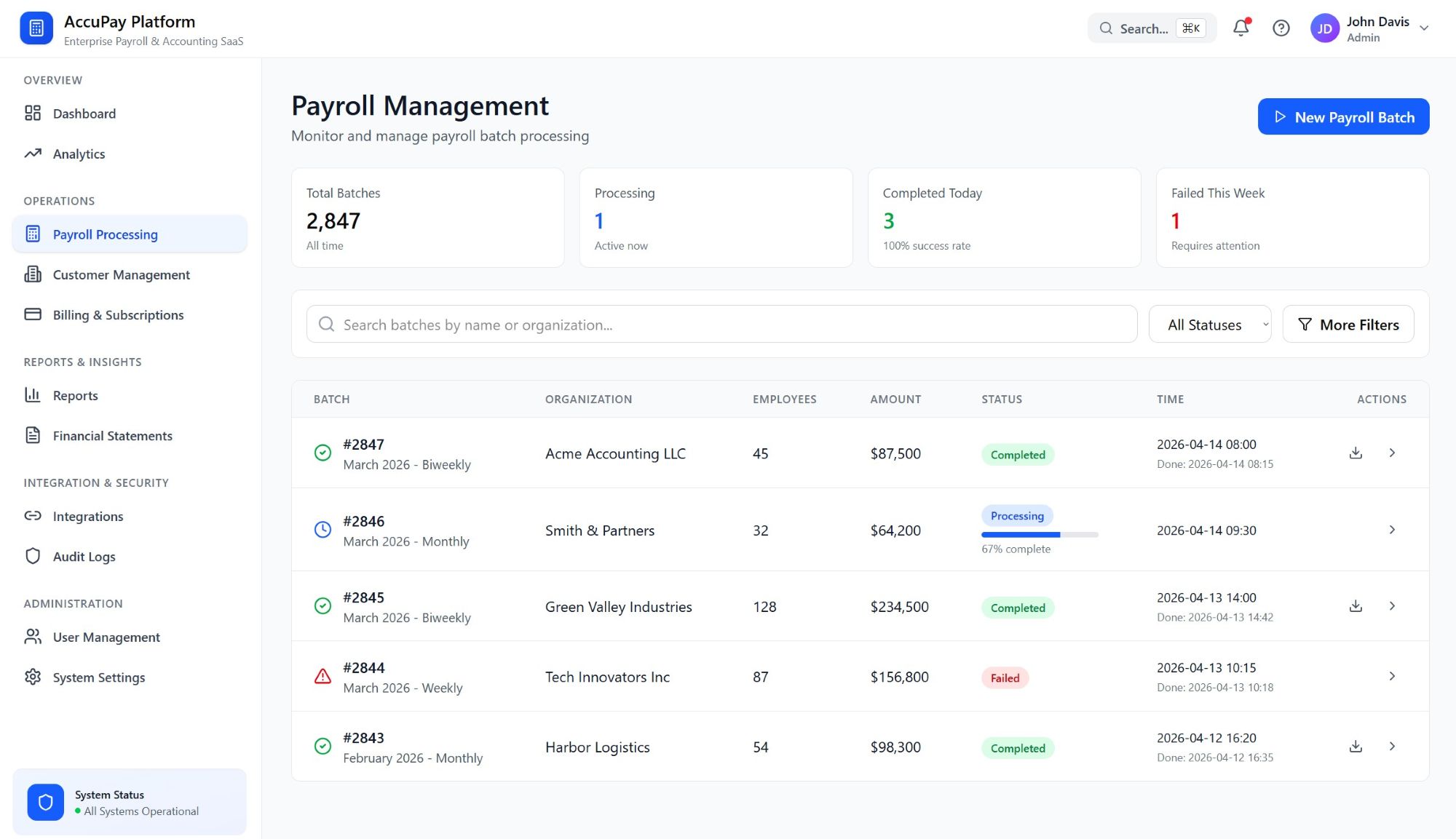Click the Time column header
This screenshot has height=839, width=1456.
(1171, 399)
